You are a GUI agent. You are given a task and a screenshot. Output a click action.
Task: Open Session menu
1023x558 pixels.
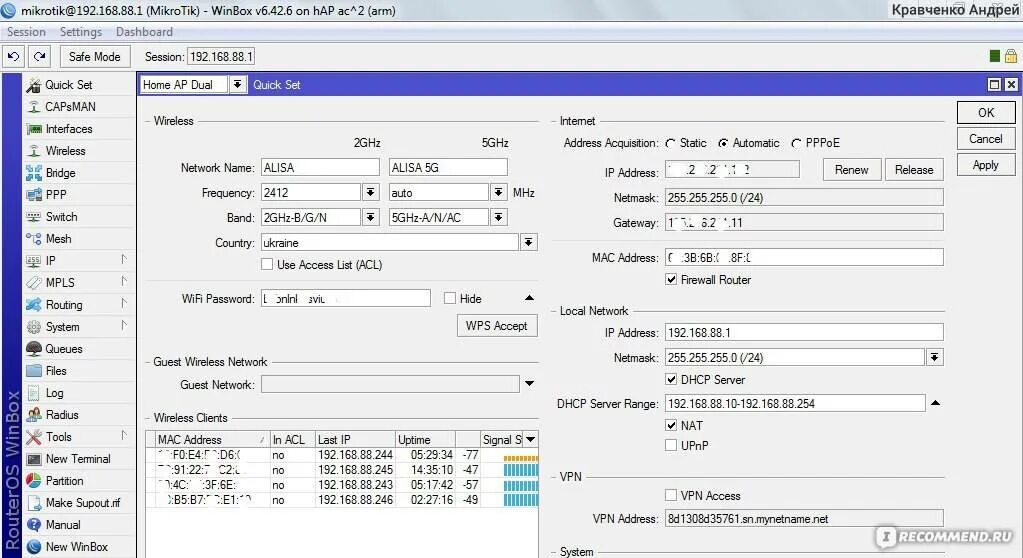26,32
